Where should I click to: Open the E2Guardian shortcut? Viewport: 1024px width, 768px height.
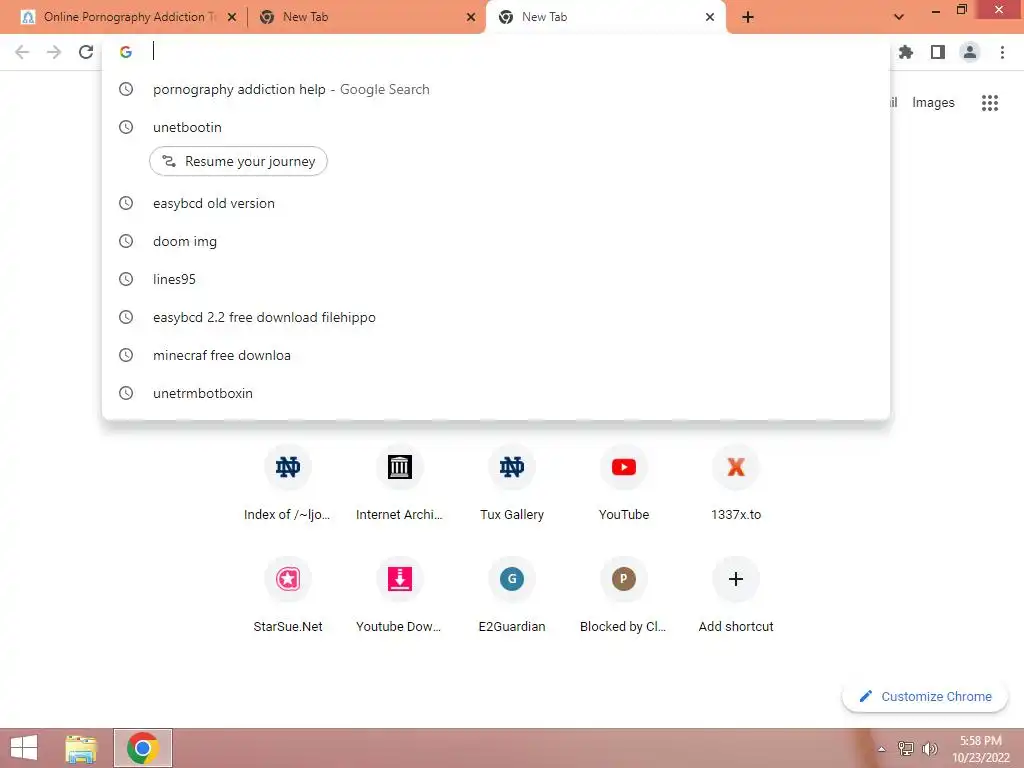(512, 596)
